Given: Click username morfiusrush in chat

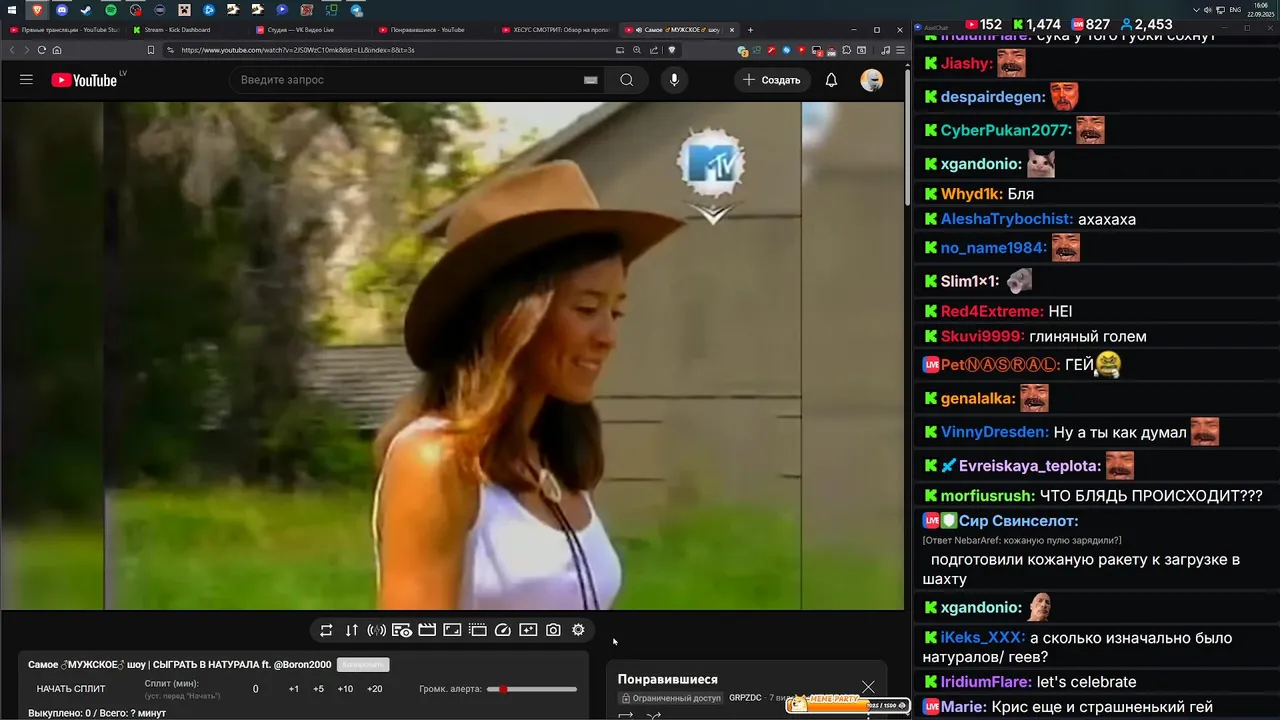Looking at the screenshot, I should 988,495.
